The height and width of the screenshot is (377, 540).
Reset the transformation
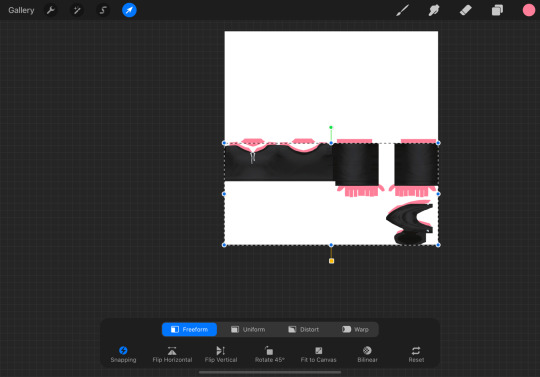point(416,354)
